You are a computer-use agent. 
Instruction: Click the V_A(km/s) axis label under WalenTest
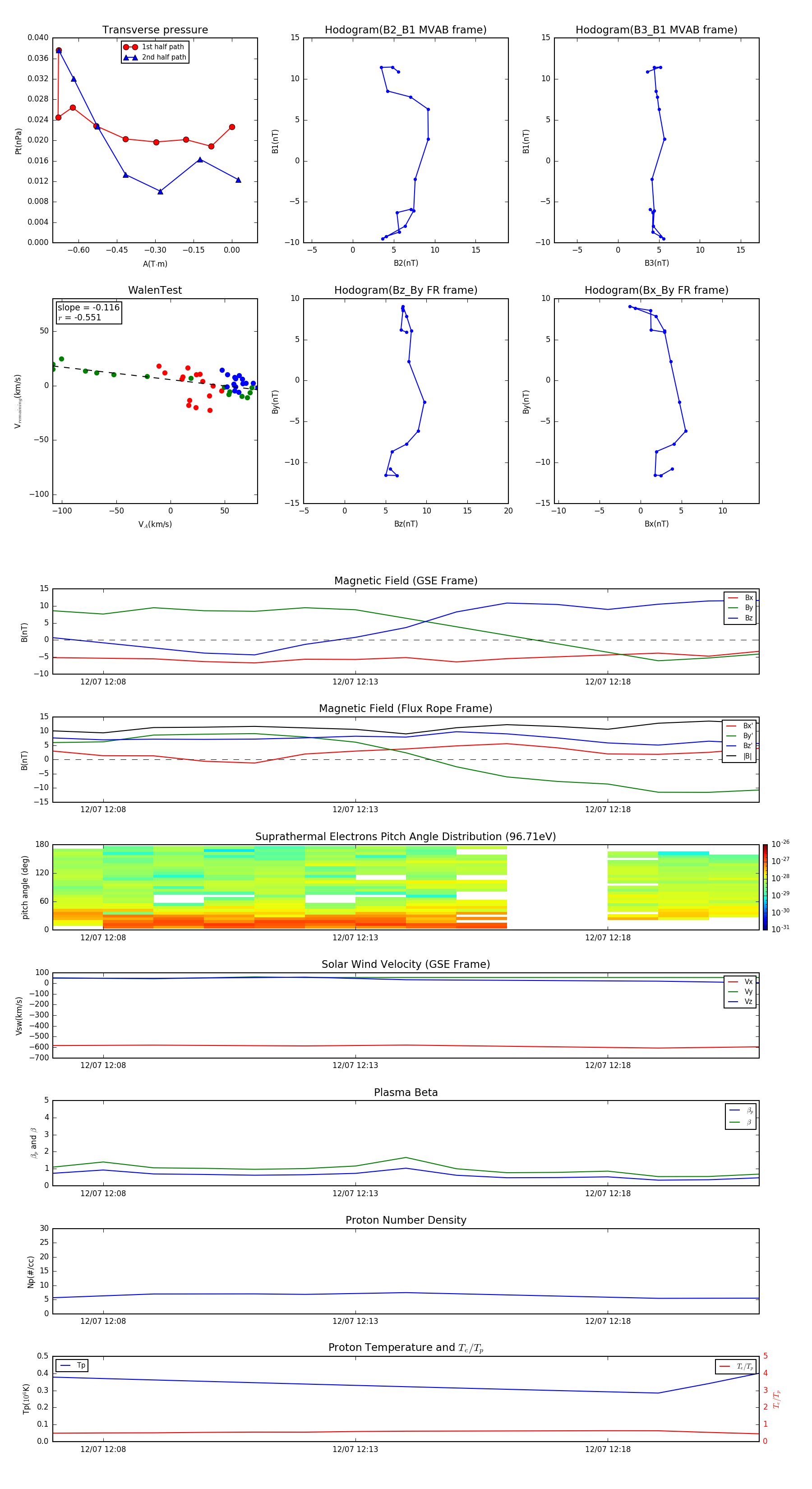pos(155,524)
